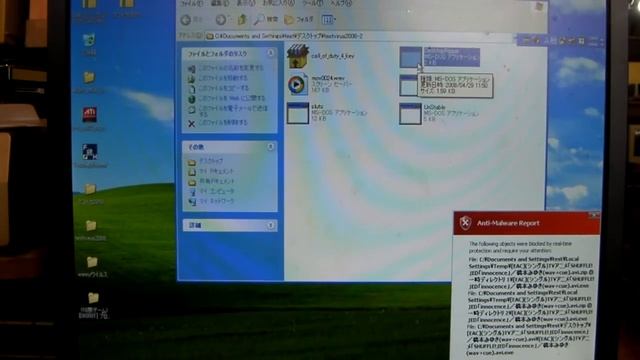
Task: Click publish this file to Web link
Action: click(x=231, y=98)
